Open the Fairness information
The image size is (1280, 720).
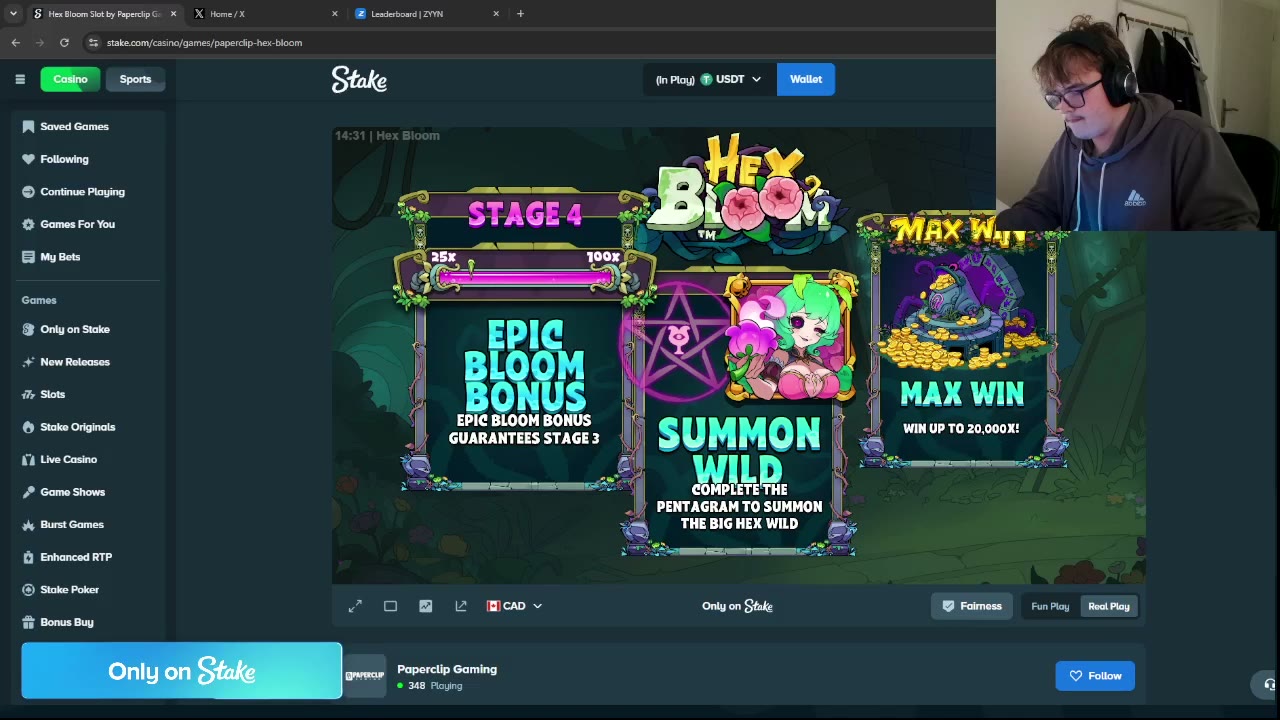[972, 606]
